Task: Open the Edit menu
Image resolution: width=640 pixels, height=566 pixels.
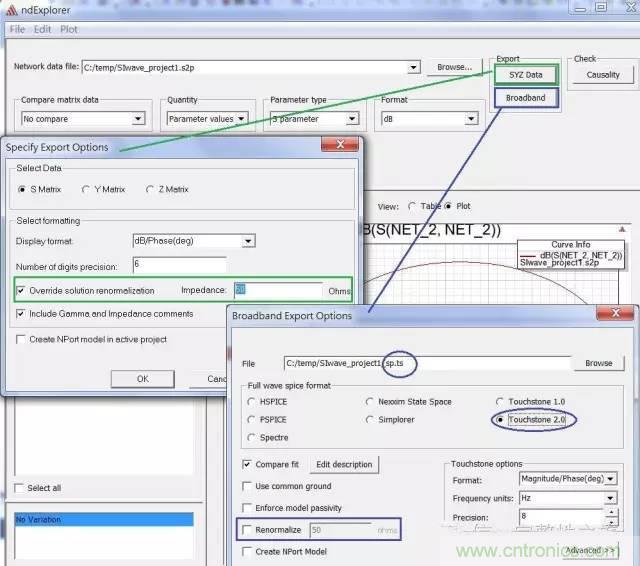Action: pos(42,29)
